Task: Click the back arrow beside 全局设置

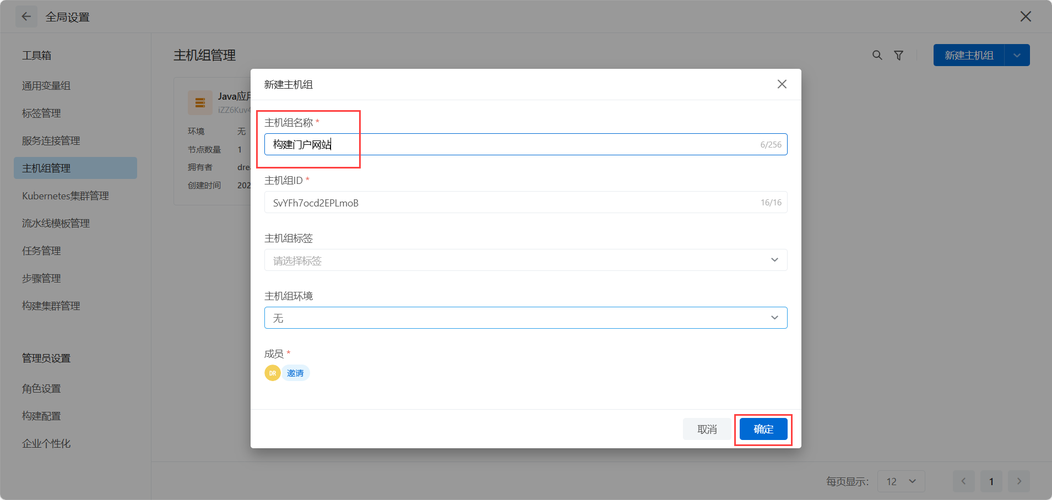Action: coord(26,17)
